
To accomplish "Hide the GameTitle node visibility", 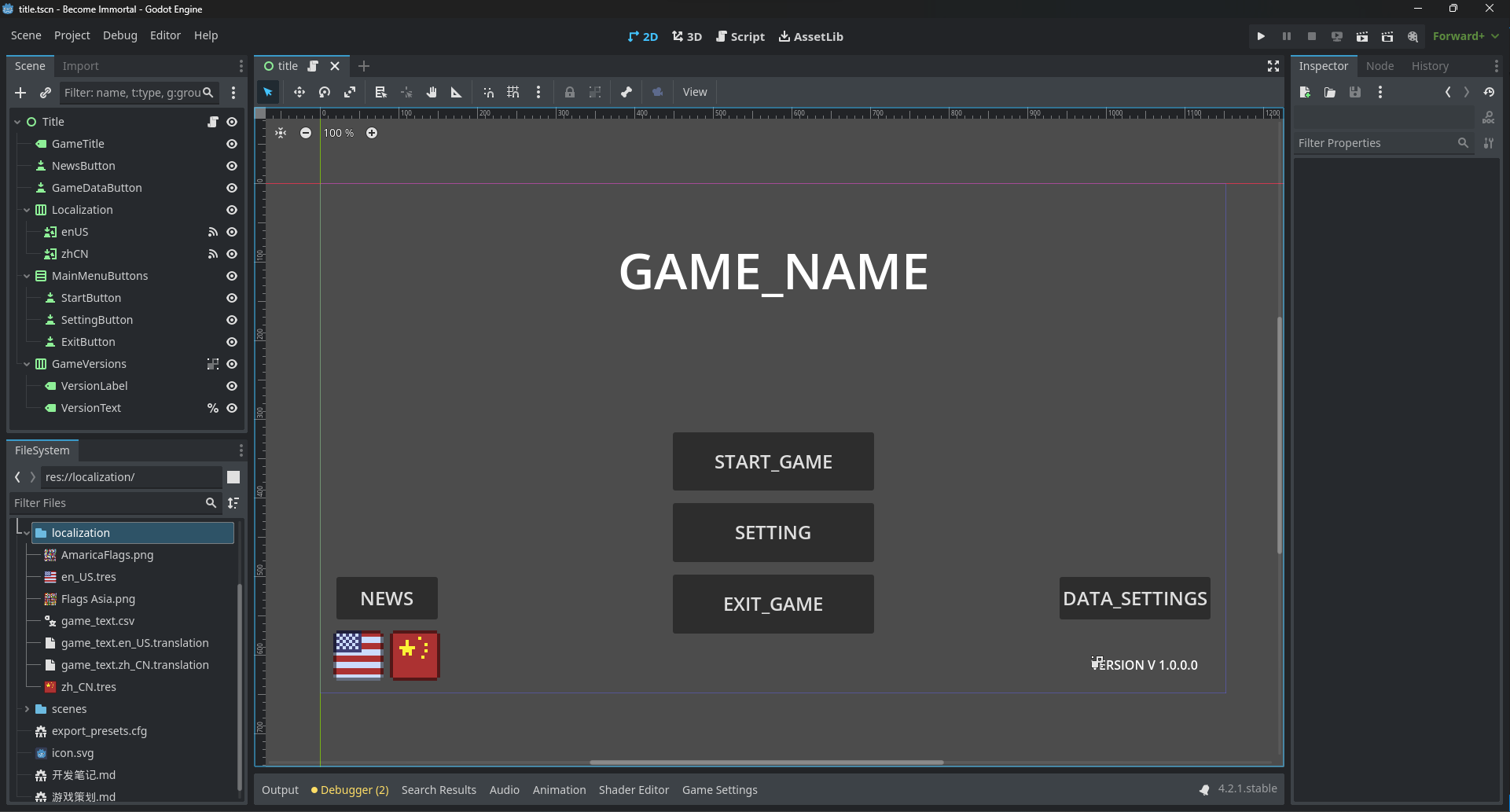I will [x=232, y=144].
